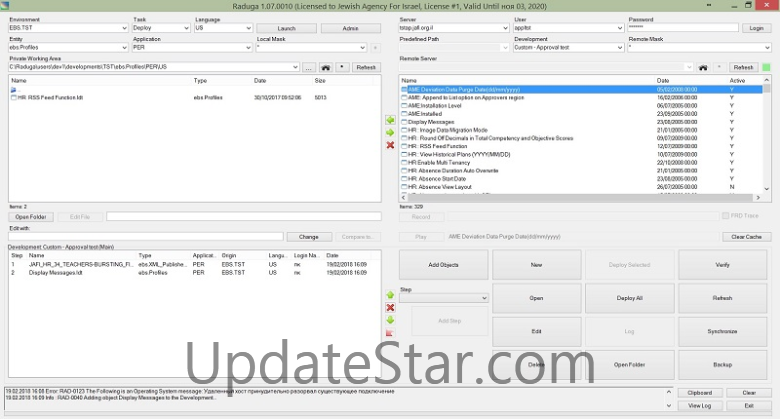This screenshot has height=419, width=780.
Task: Expand the Private Working Area path dropdown
Action: coord(295,67)
